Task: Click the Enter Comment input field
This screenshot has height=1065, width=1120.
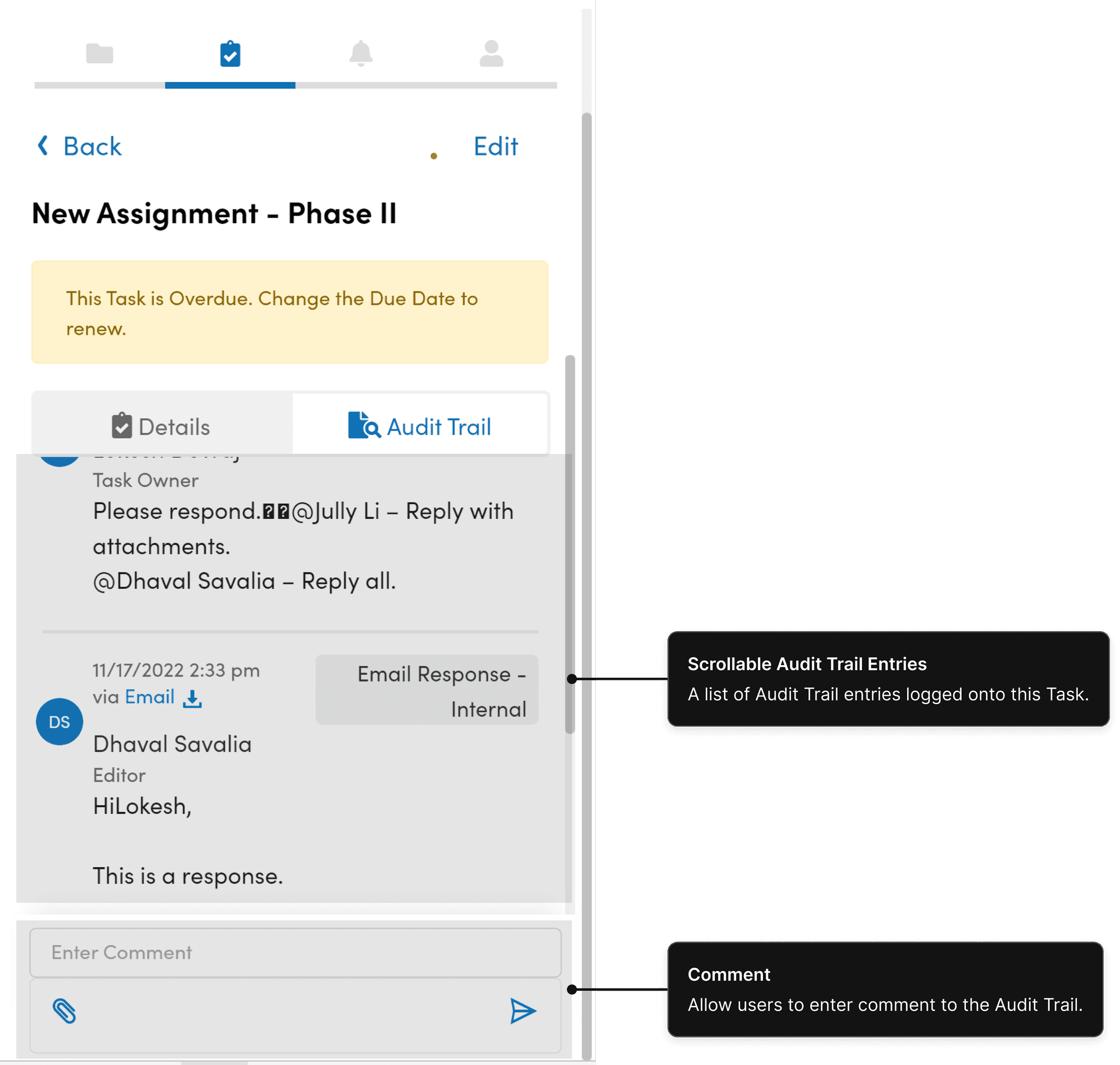Action: tap(295, 953)
